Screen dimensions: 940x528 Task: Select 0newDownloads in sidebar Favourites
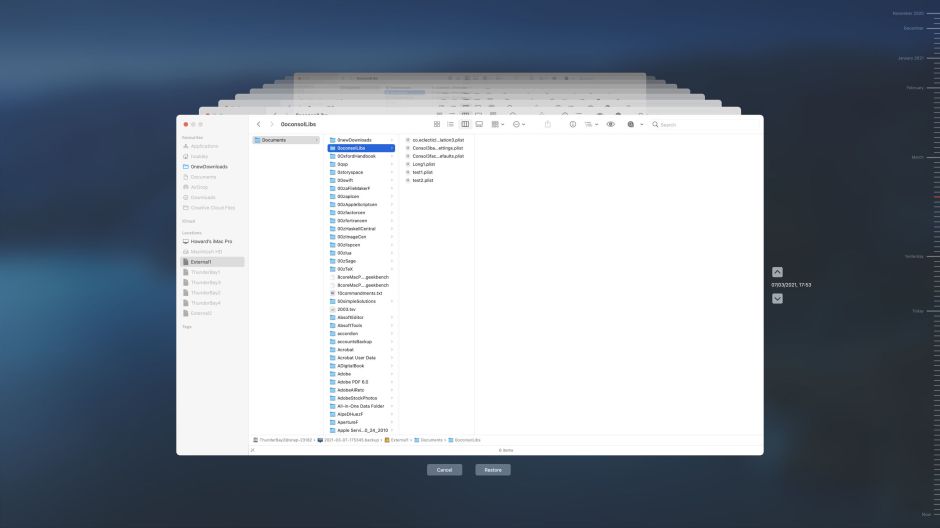coord(209,166)
